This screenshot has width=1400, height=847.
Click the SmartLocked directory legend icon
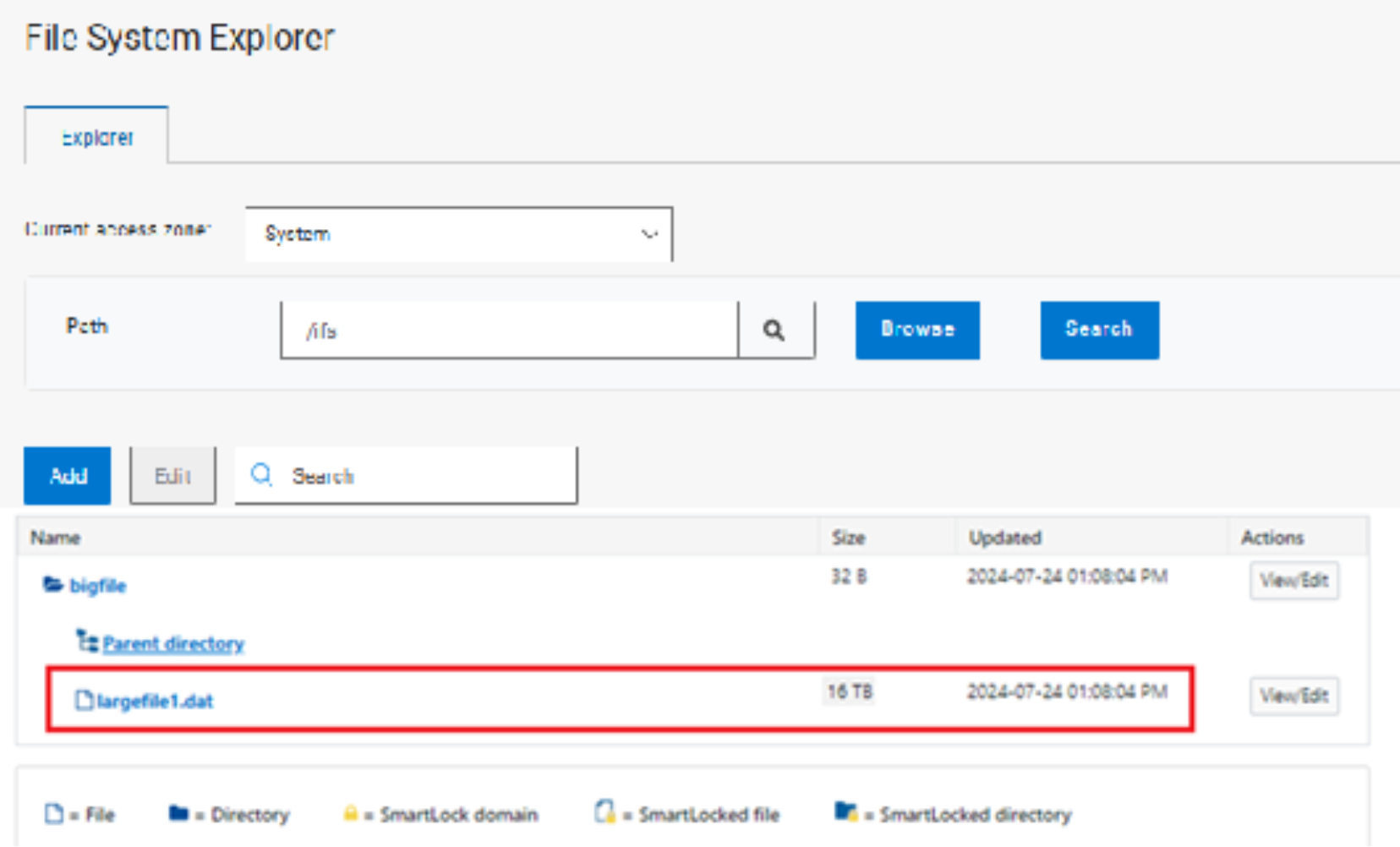coord(846,812)
